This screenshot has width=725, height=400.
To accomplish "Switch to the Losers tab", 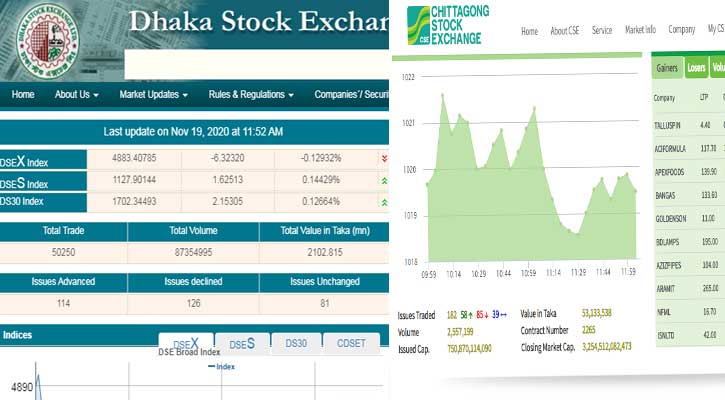I will [695, 68].
